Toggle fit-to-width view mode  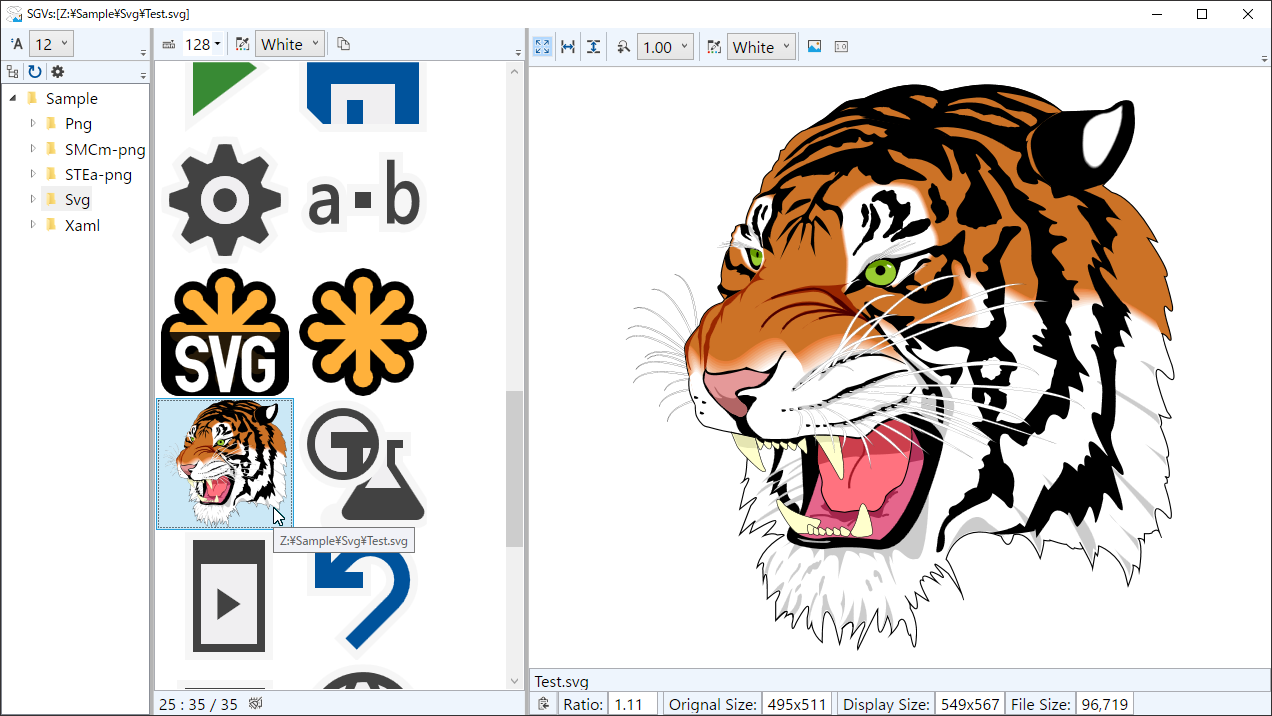[x=568, y=46]
